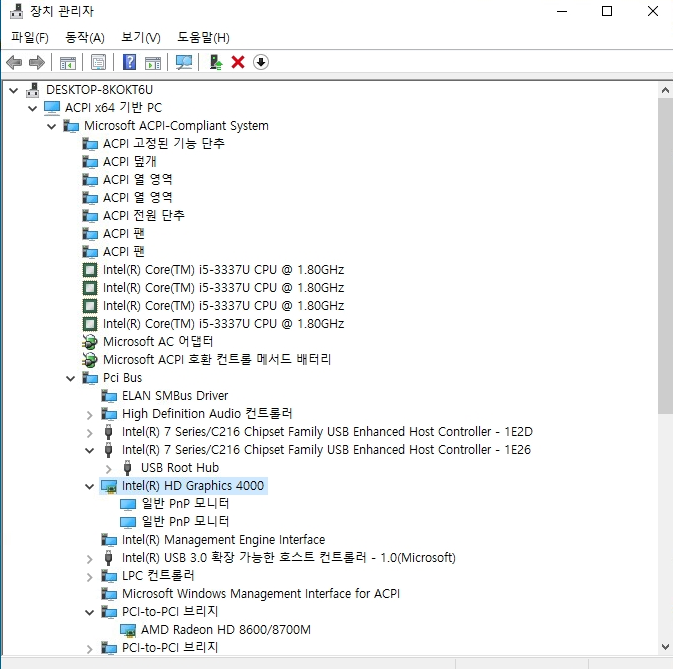
Task: Select ACPI 고정된 기능 단추
Action: 164,143
